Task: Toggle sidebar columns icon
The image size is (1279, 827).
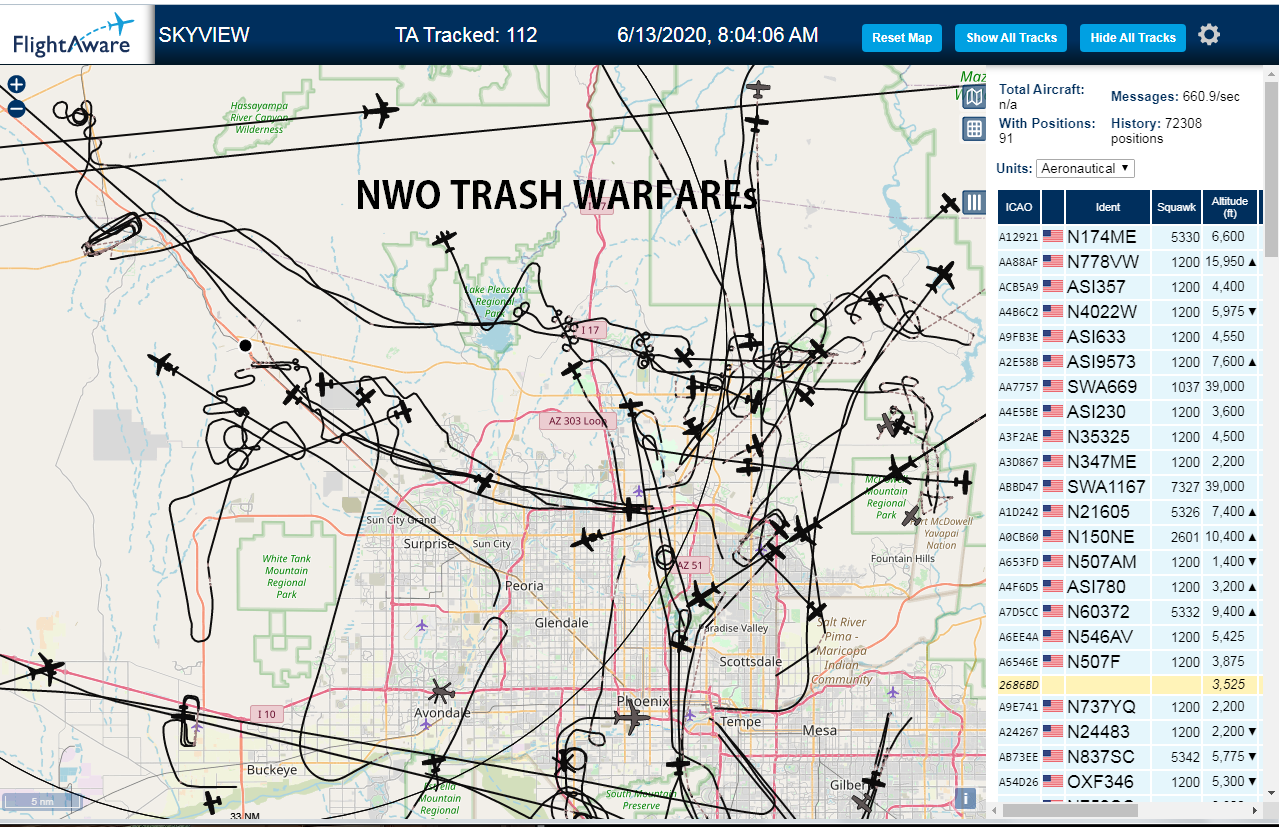Action: (974, 202)
